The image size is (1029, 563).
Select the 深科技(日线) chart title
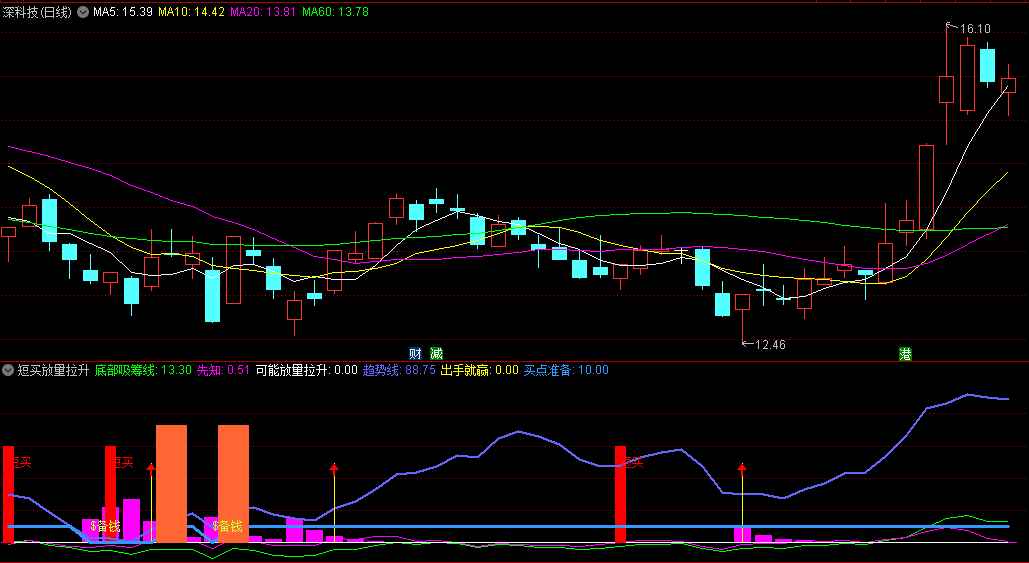coord(37,12)
